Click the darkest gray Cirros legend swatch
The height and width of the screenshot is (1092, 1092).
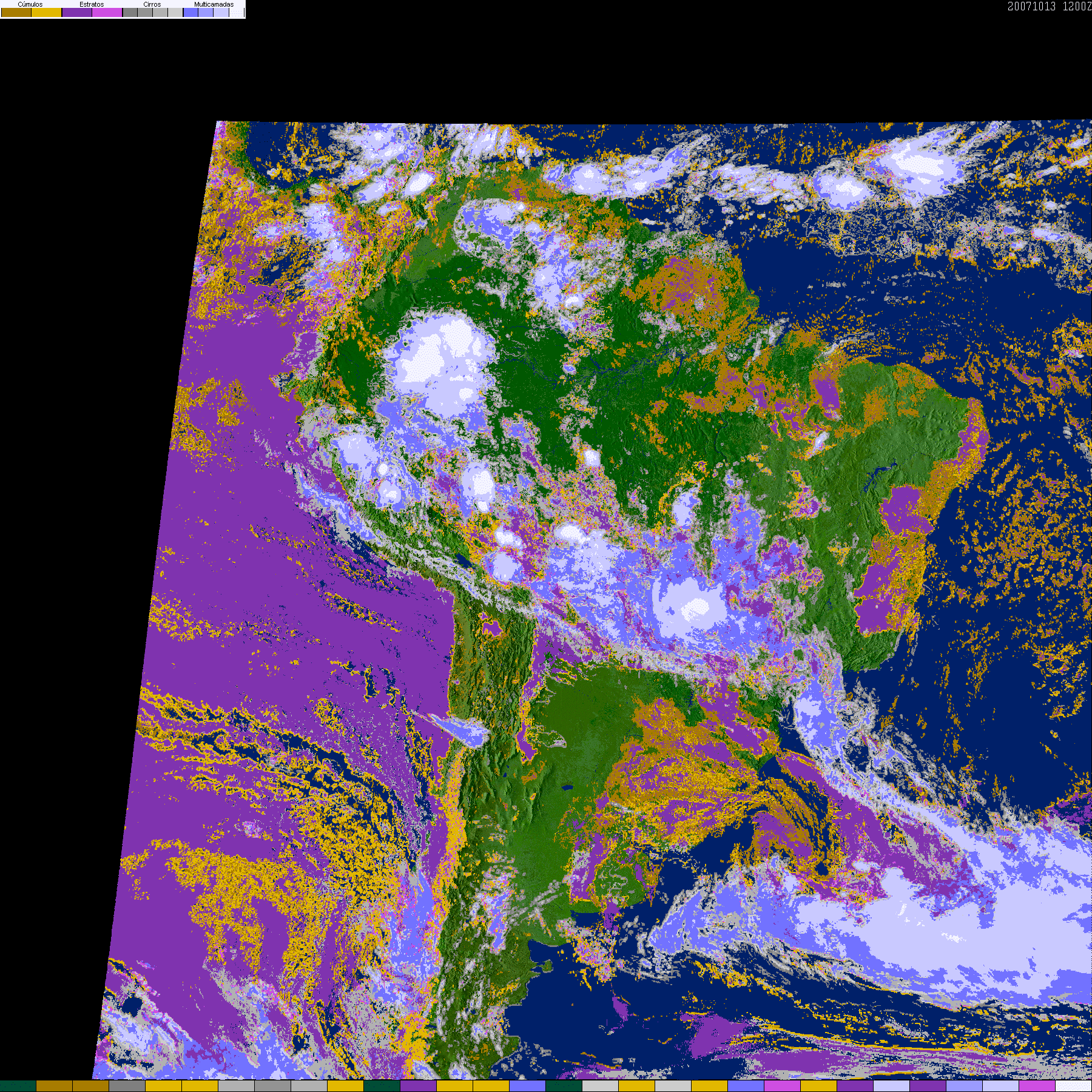click(x=130, y=12)
